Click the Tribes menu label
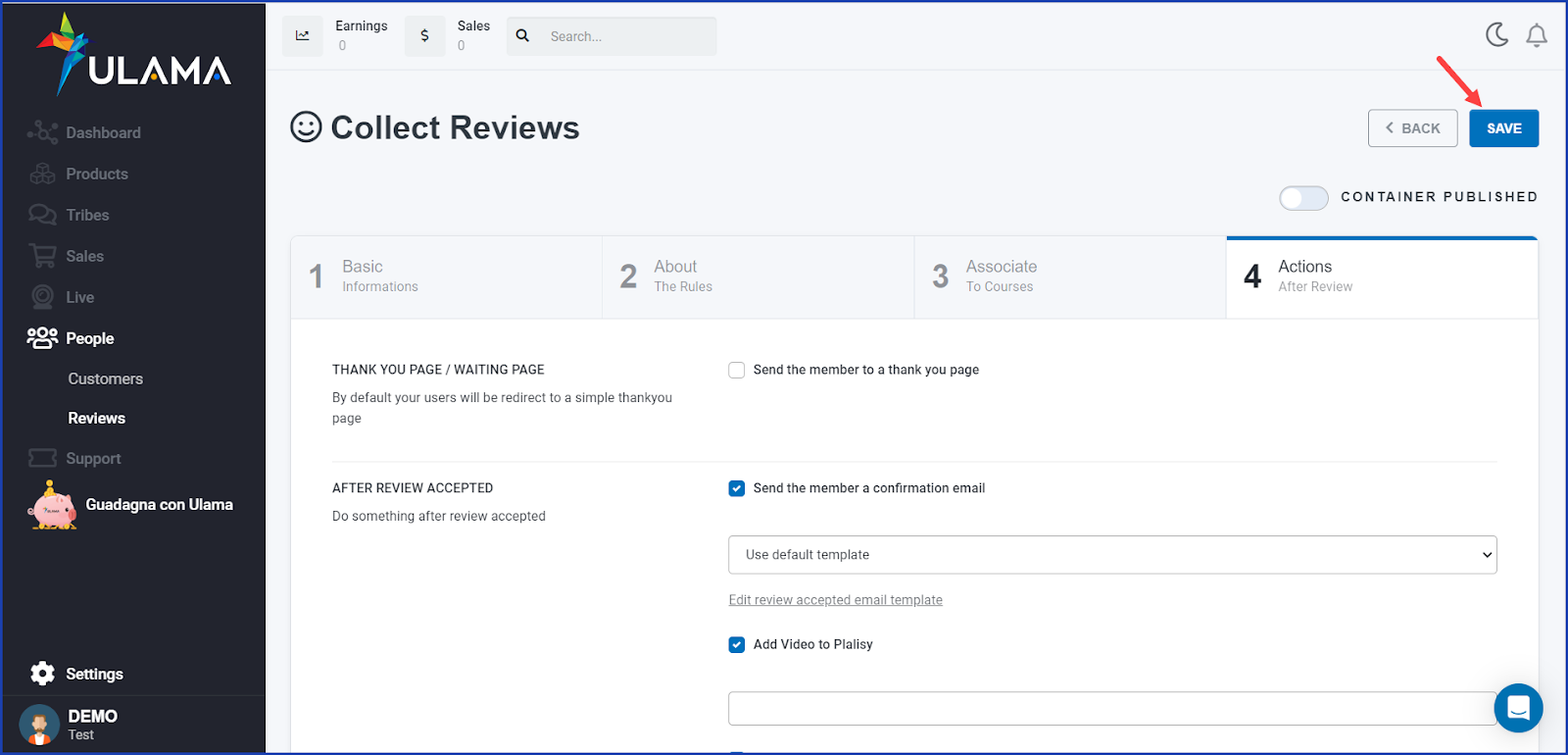This screenshot has height=755, width=1568. click(x=87, y=215)
